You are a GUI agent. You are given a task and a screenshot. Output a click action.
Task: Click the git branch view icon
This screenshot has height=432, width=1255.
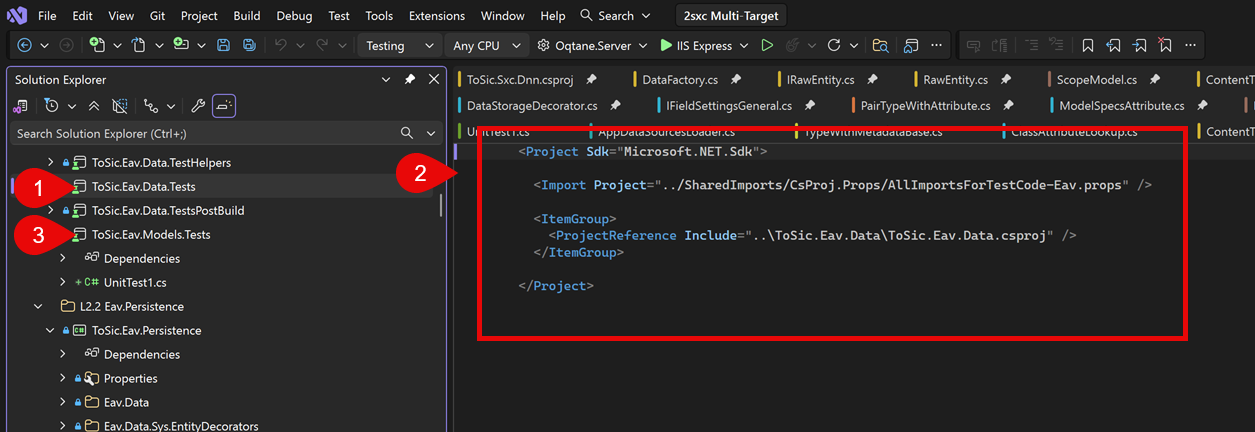coord(151,105)
